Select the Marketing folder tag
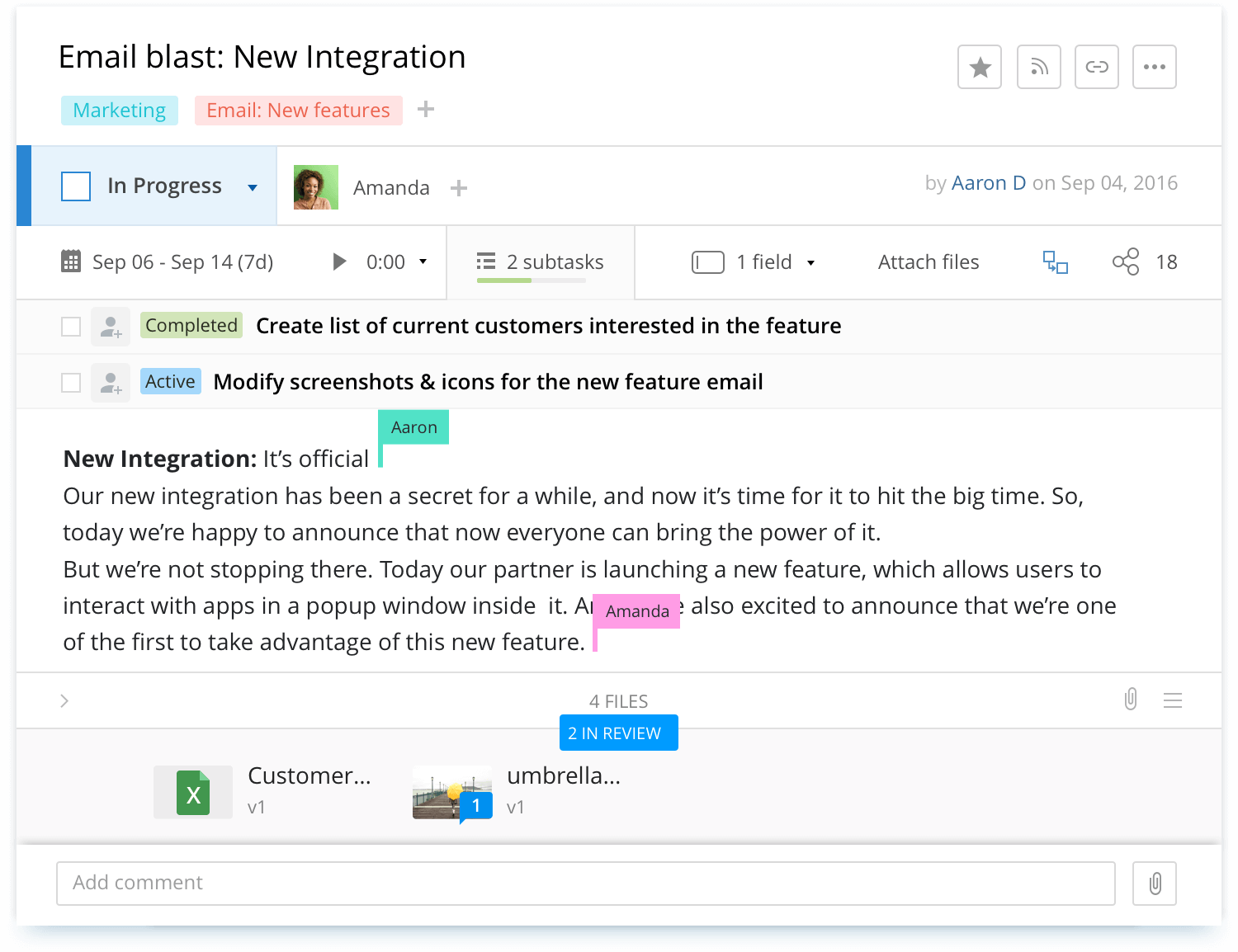Screen dimensions: 1238x952 [120, 111]
